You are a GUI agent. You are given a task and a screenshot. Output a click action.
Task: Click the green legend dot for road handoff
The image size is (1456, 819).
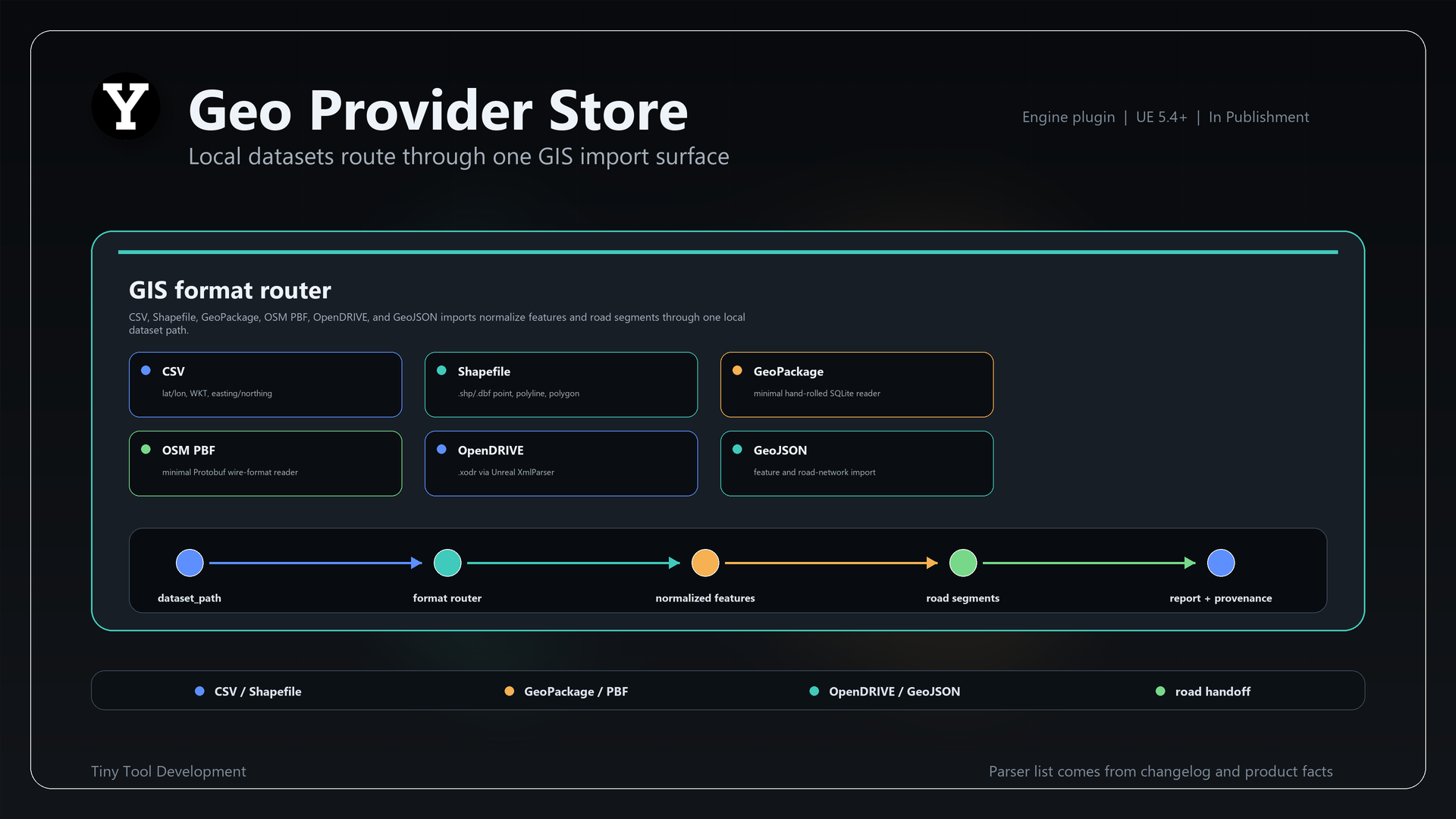[x=1160, y=691]
